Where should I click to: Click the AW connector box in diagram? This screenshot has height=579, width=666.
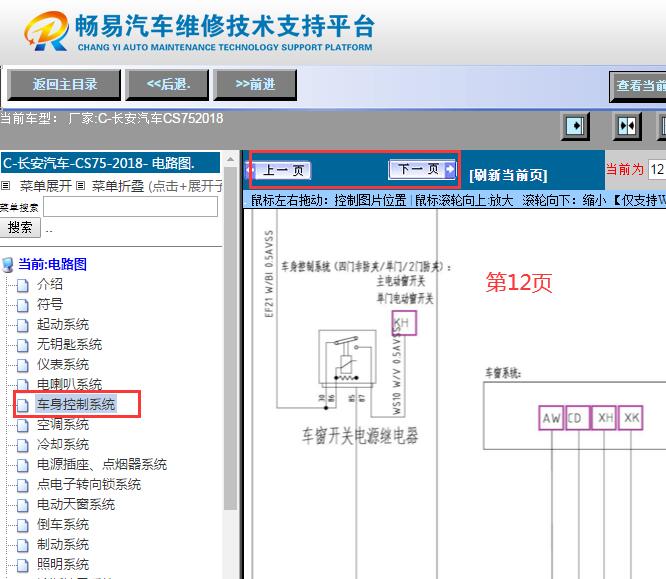551,418
